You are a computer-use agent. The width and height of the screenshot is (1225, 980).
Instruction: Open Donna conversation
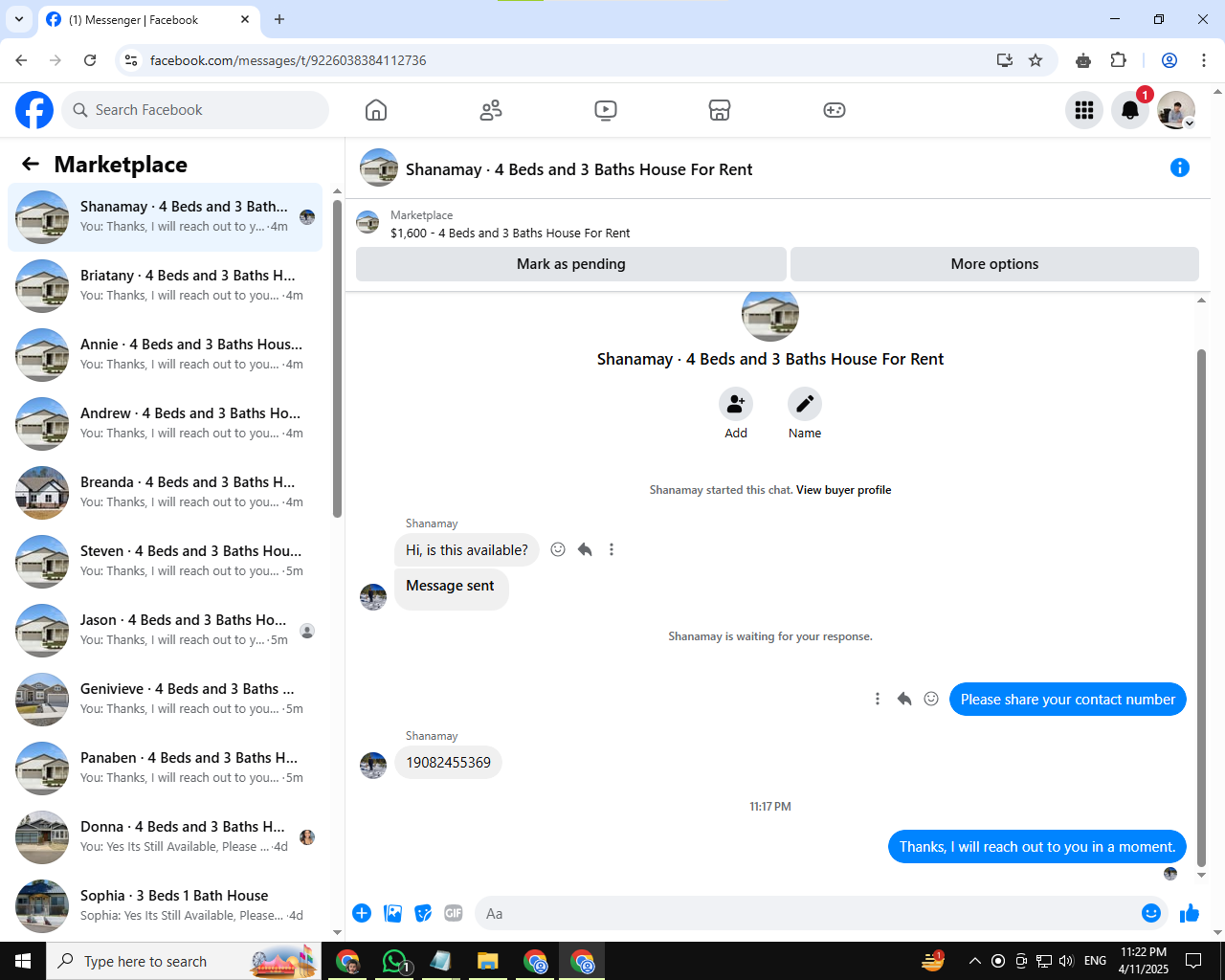pyautogui.click(x=166, y=837)
